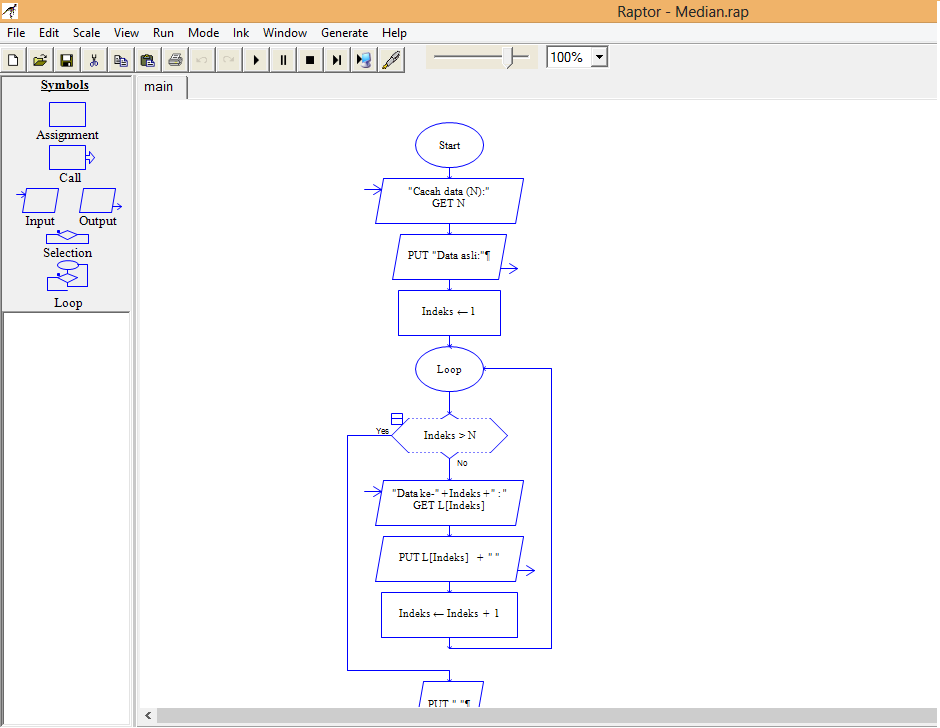Open the zoom percentage dropdown

pos(597,57)
